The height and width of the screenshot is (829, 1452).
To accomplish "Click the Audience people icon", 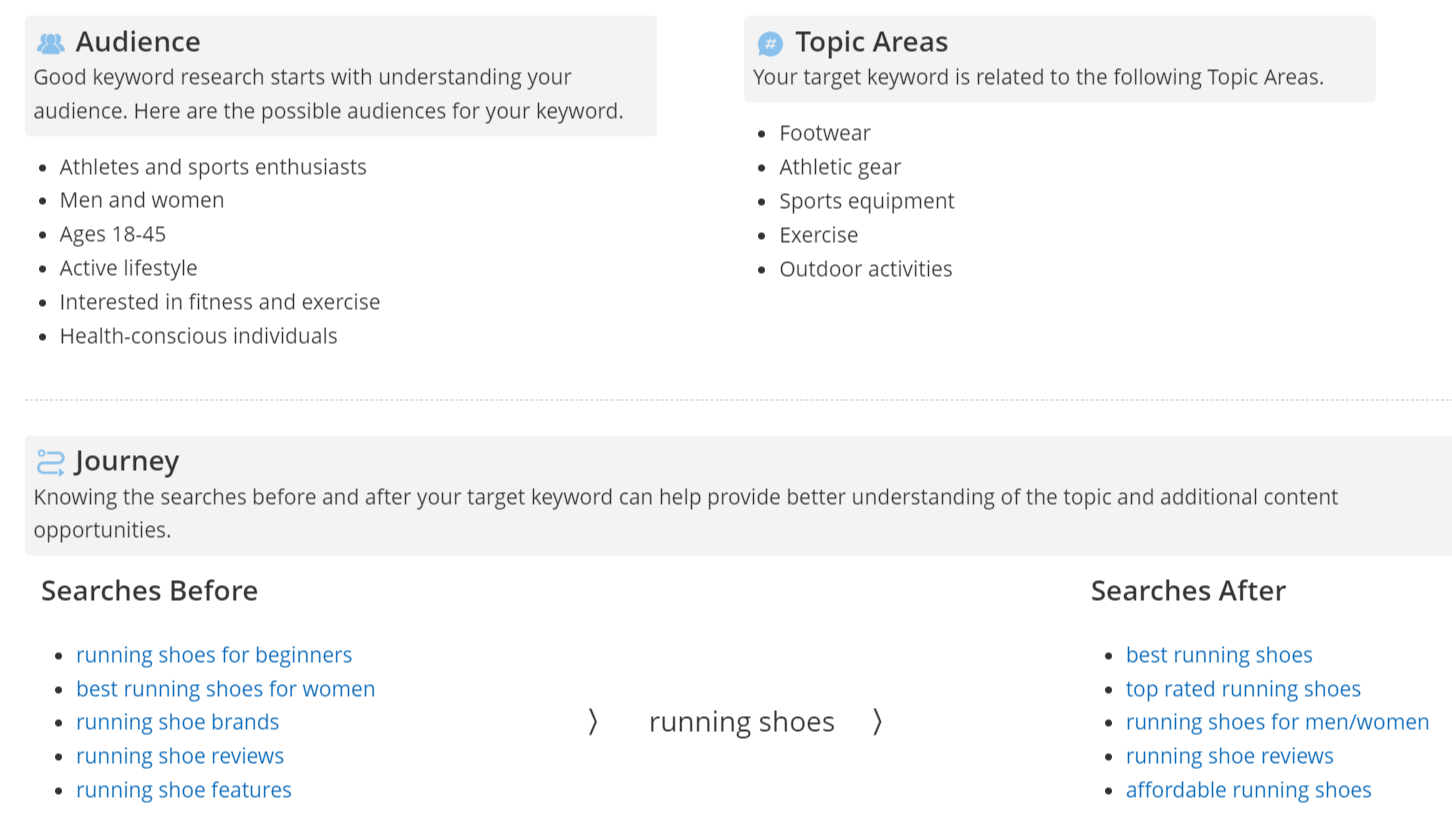I will point(50,43).
